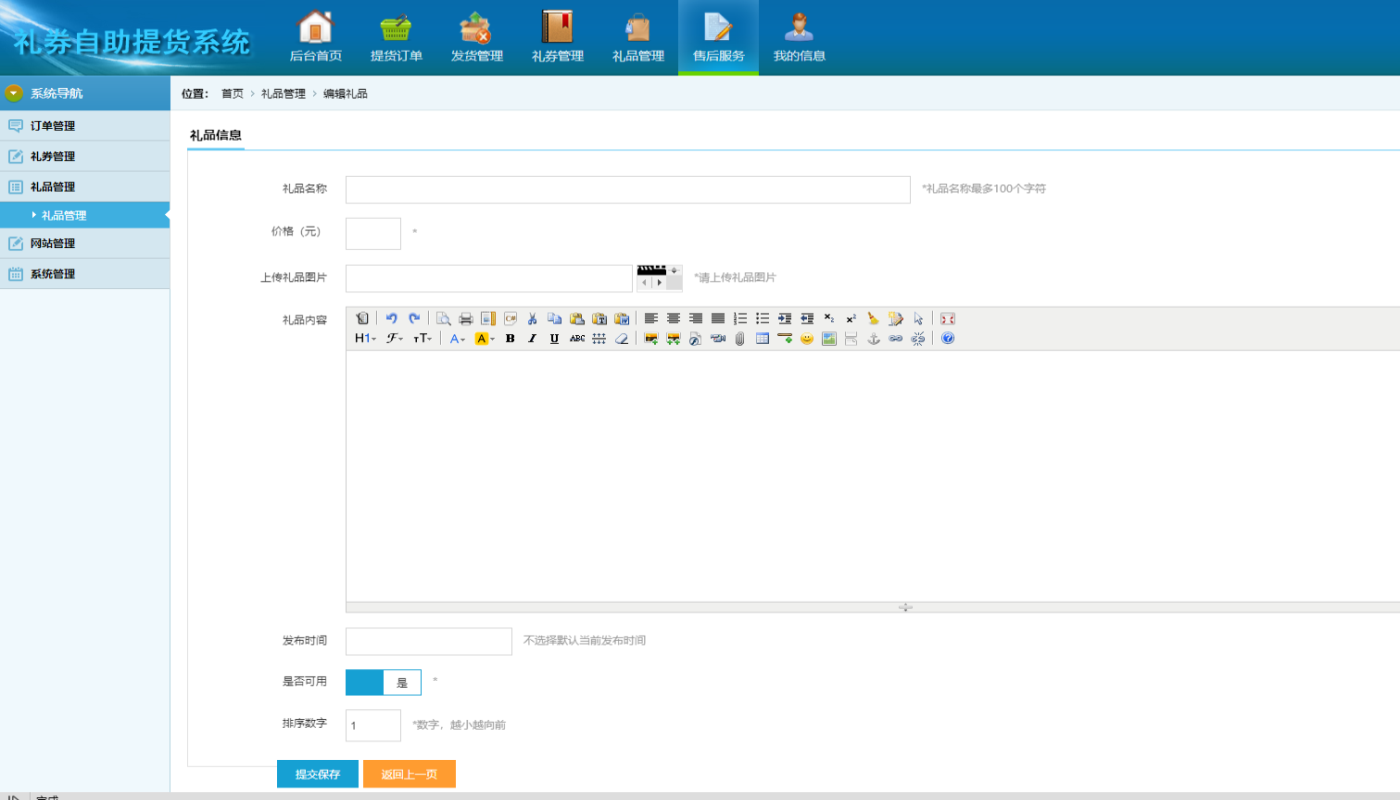Toggle the 是否可用 switch
The height and width of the screenshot is (800, 1400).
pos(383,682)
